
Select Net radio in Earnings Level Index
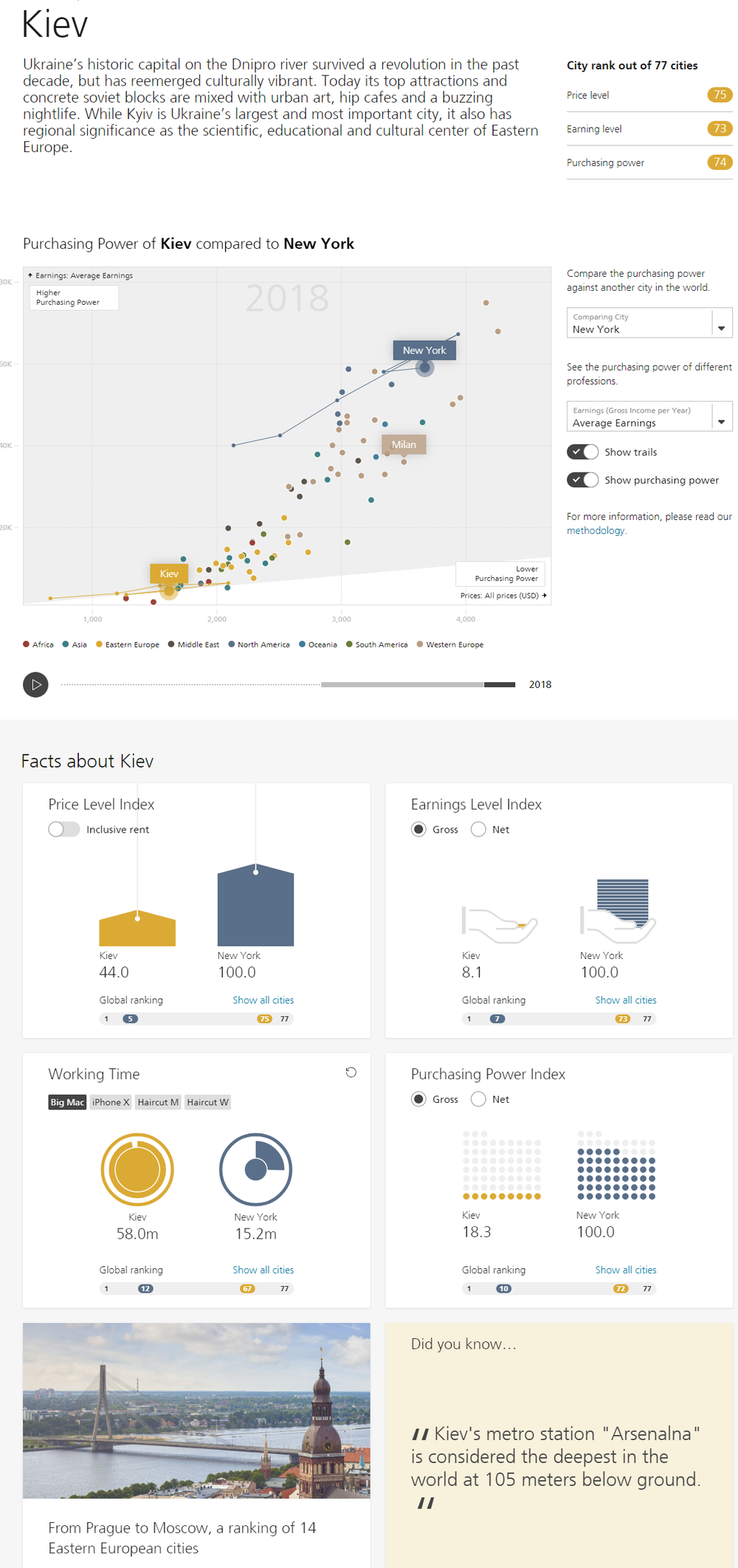(478, 829)
